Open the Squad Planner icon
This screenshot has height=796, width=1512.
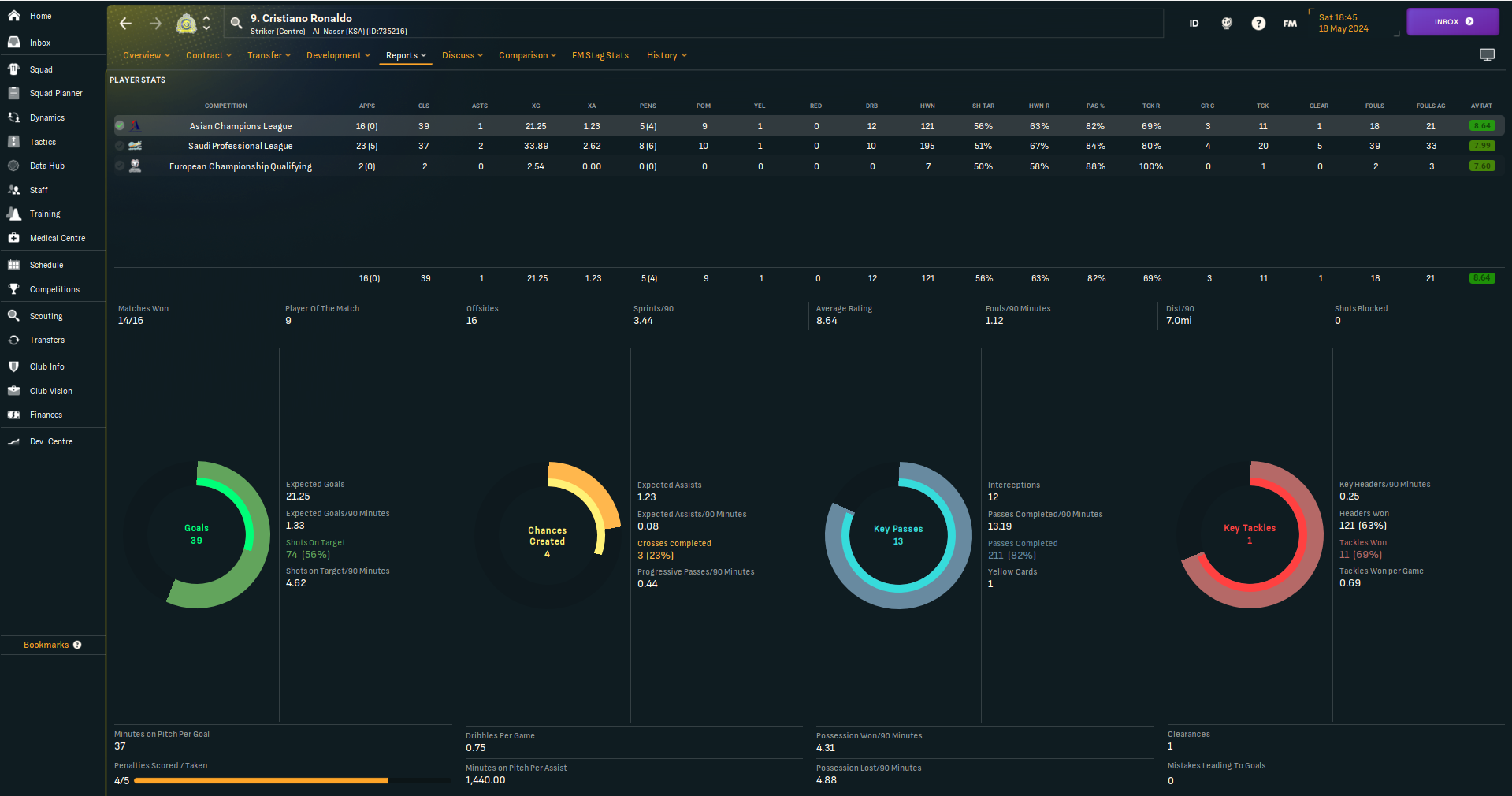pos(13,93)
